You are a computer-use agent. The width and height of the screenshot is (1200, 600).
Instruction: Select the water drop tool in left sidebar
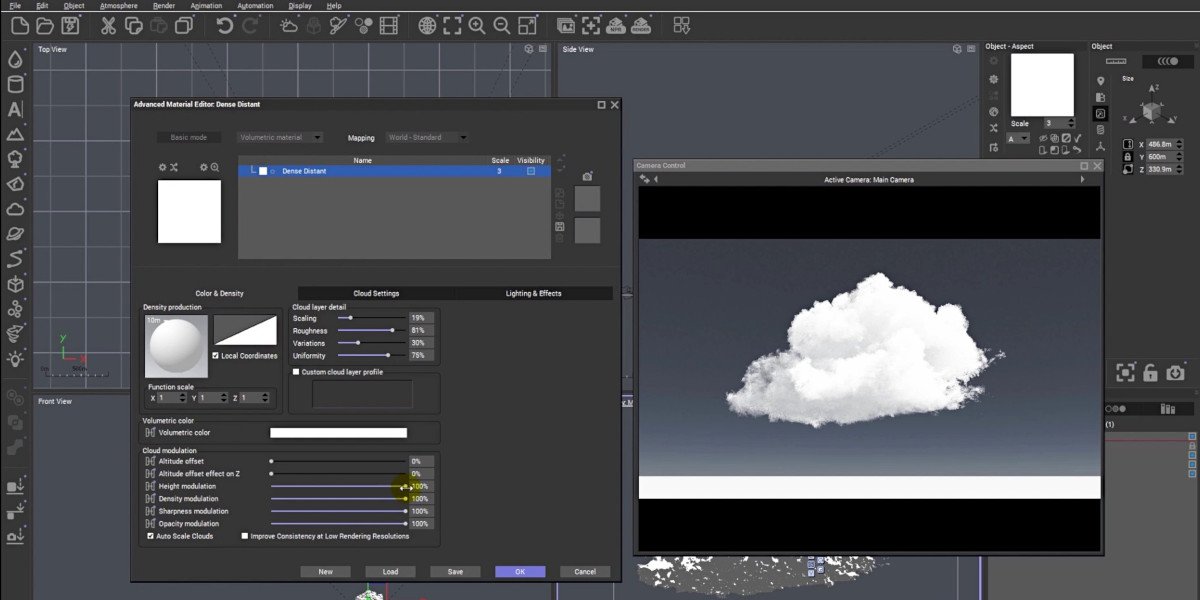(x=15, y=60)
